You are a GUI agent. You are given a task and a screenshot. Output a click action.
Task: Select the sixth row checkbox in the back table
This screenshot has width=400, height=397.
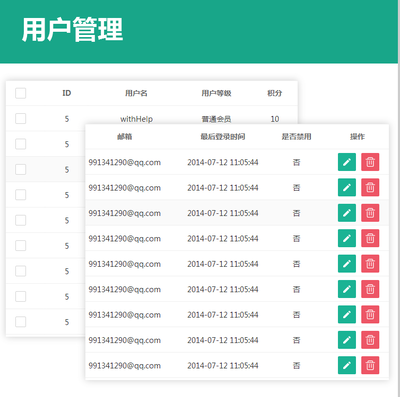click(21, 246)
